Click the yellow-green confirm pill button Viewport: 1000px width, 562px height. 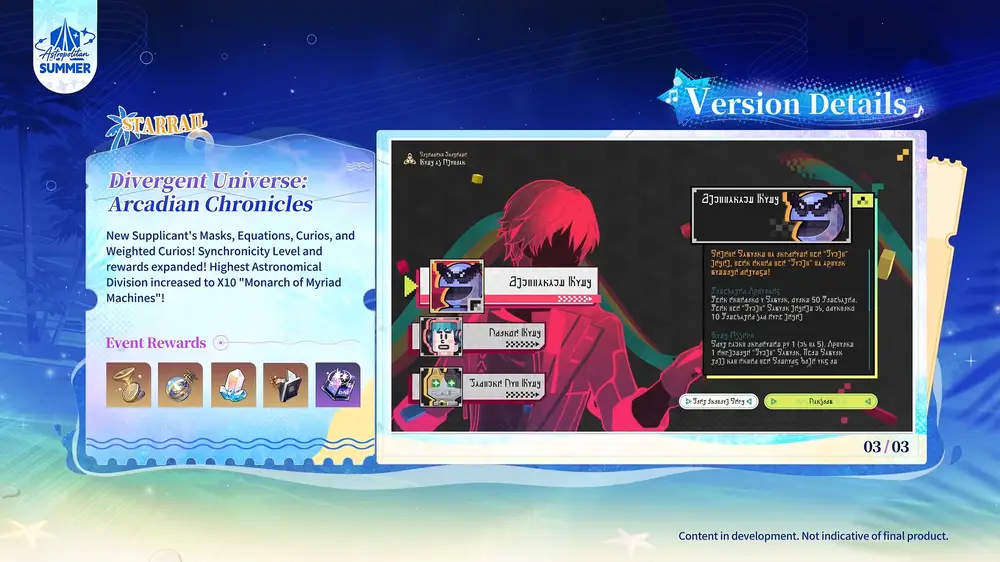(x=821, y=401)
